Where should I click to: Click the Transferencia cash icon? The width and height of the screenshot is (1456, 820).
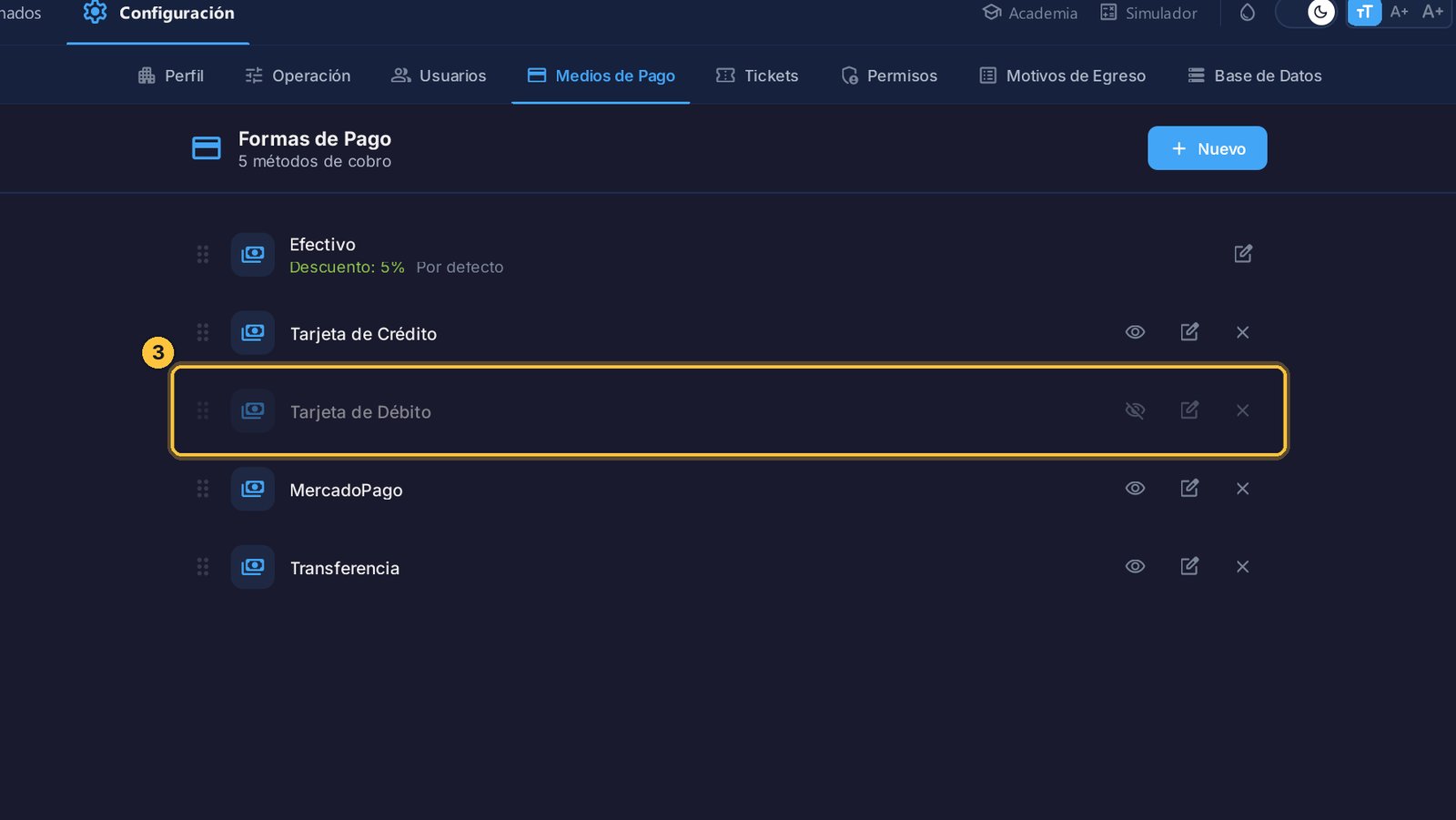click(253, 567)
